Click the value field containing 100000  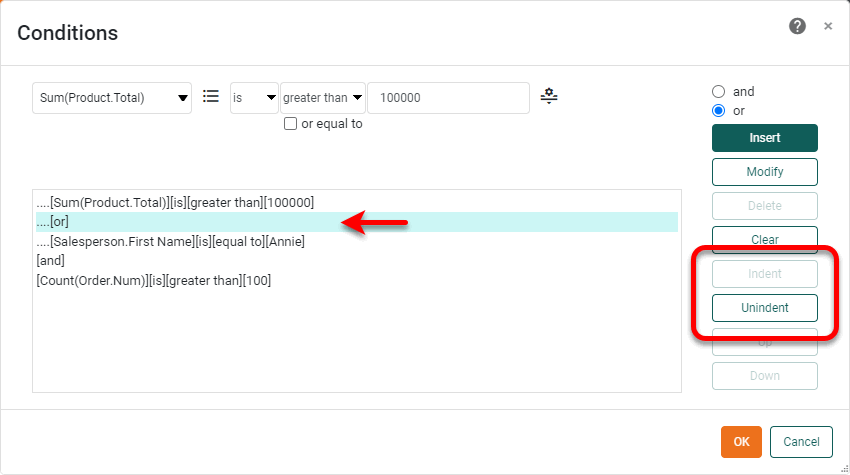pyautogui.click(x=448, y=98)
